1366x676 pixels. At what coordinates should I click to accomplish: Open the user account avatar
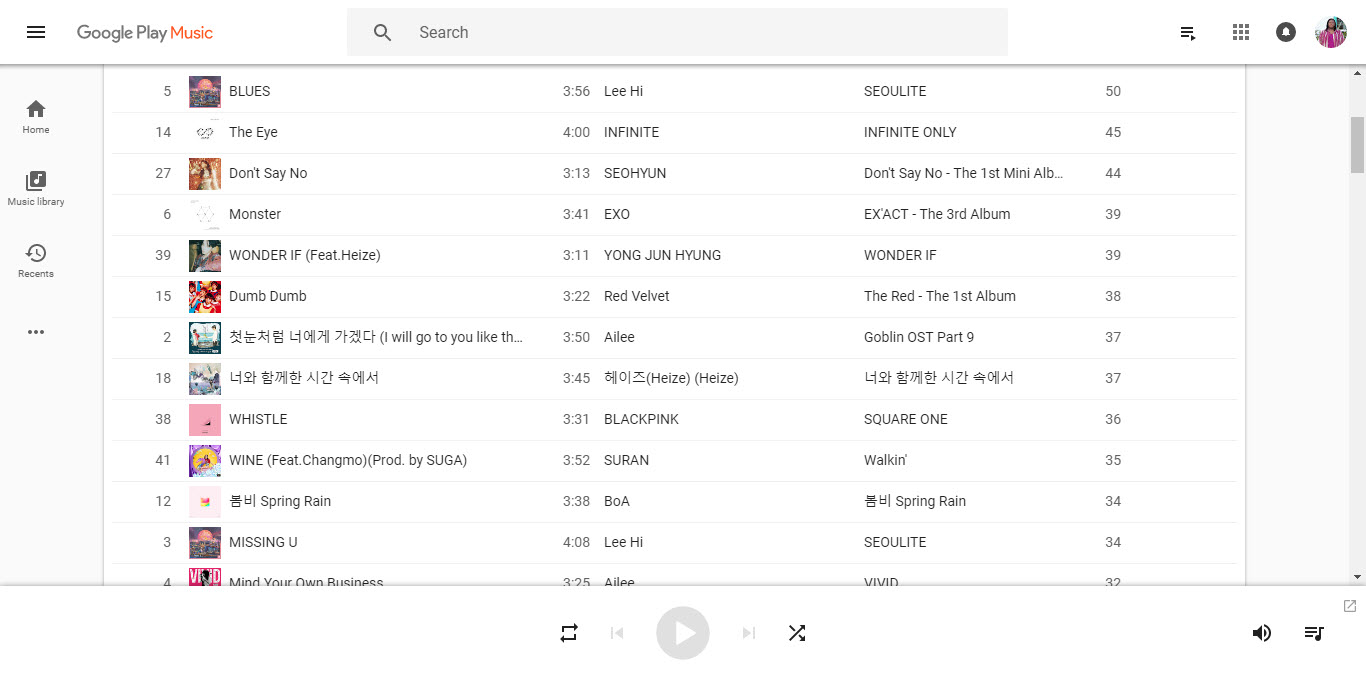pyautogui.click(x=1331, y=32)
